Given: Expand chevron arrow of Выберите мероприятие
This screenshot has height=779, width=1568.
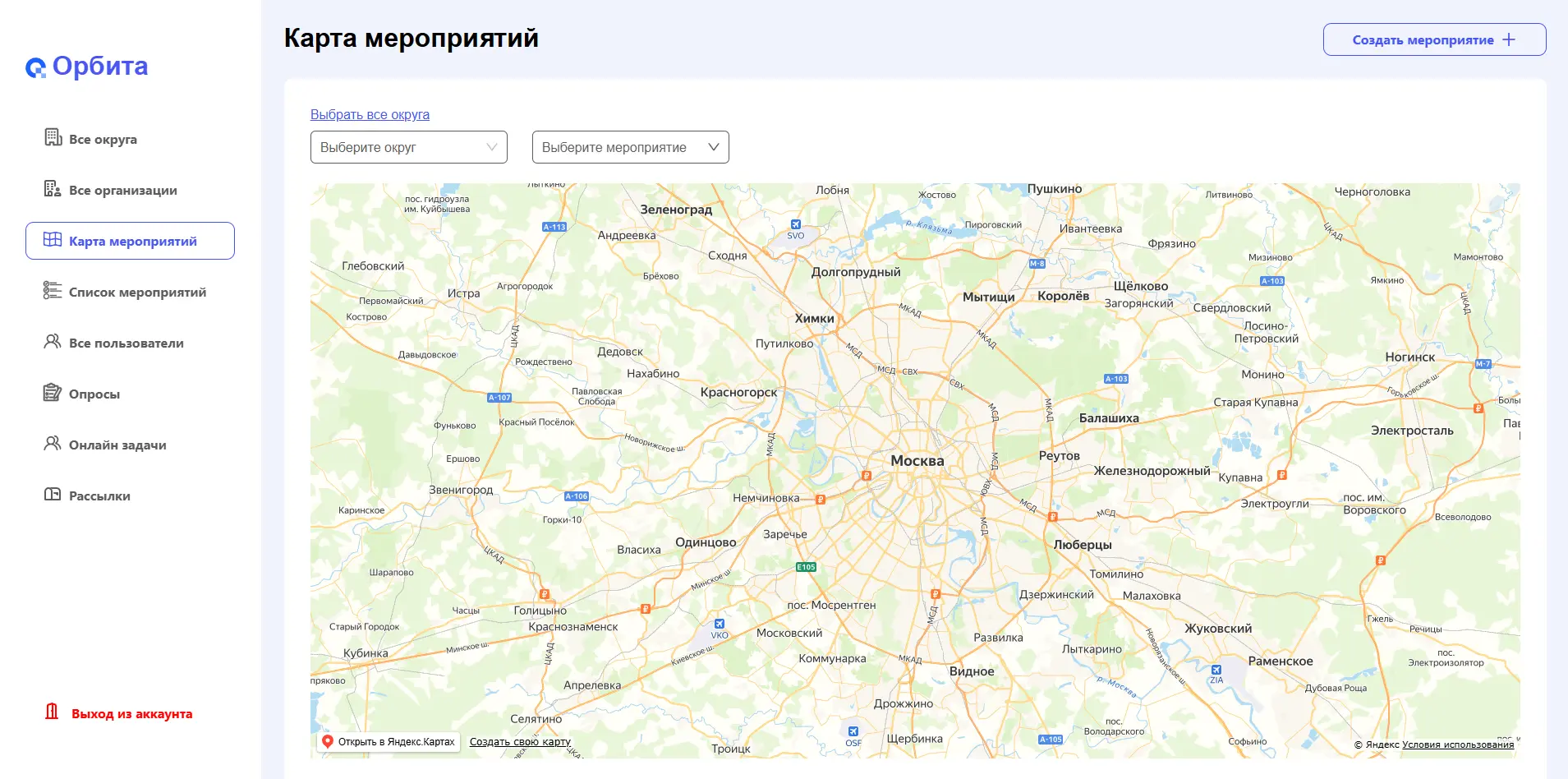Looking at the screenshot, I should [714, 147].
